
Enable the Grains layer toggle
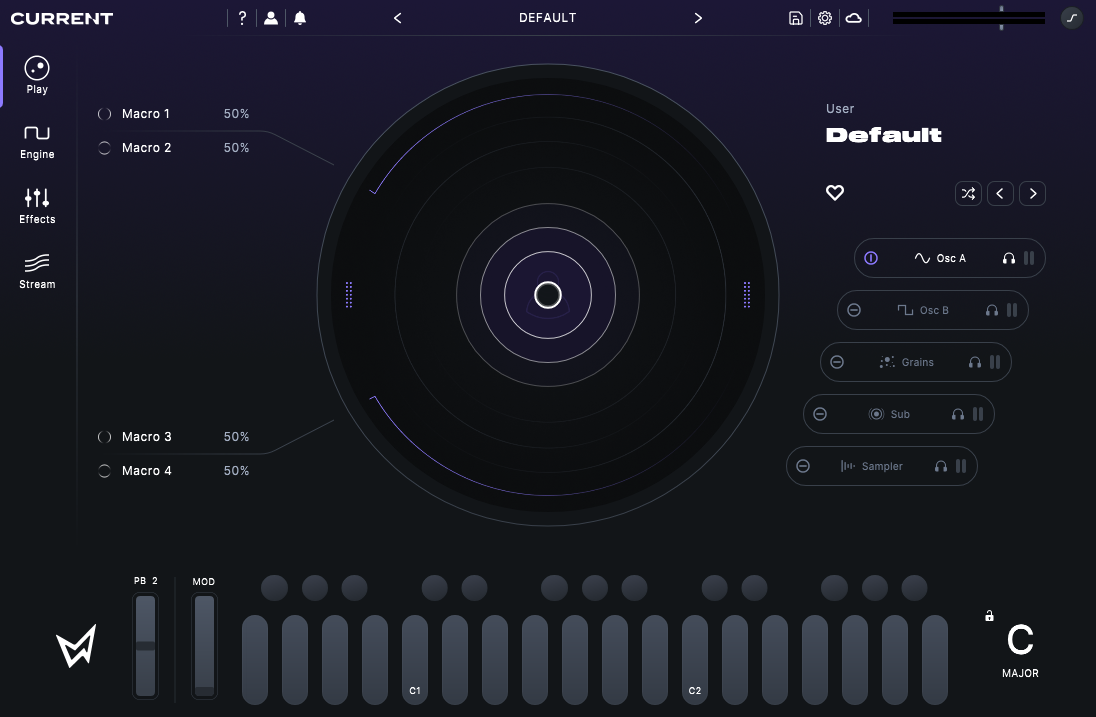837,362
